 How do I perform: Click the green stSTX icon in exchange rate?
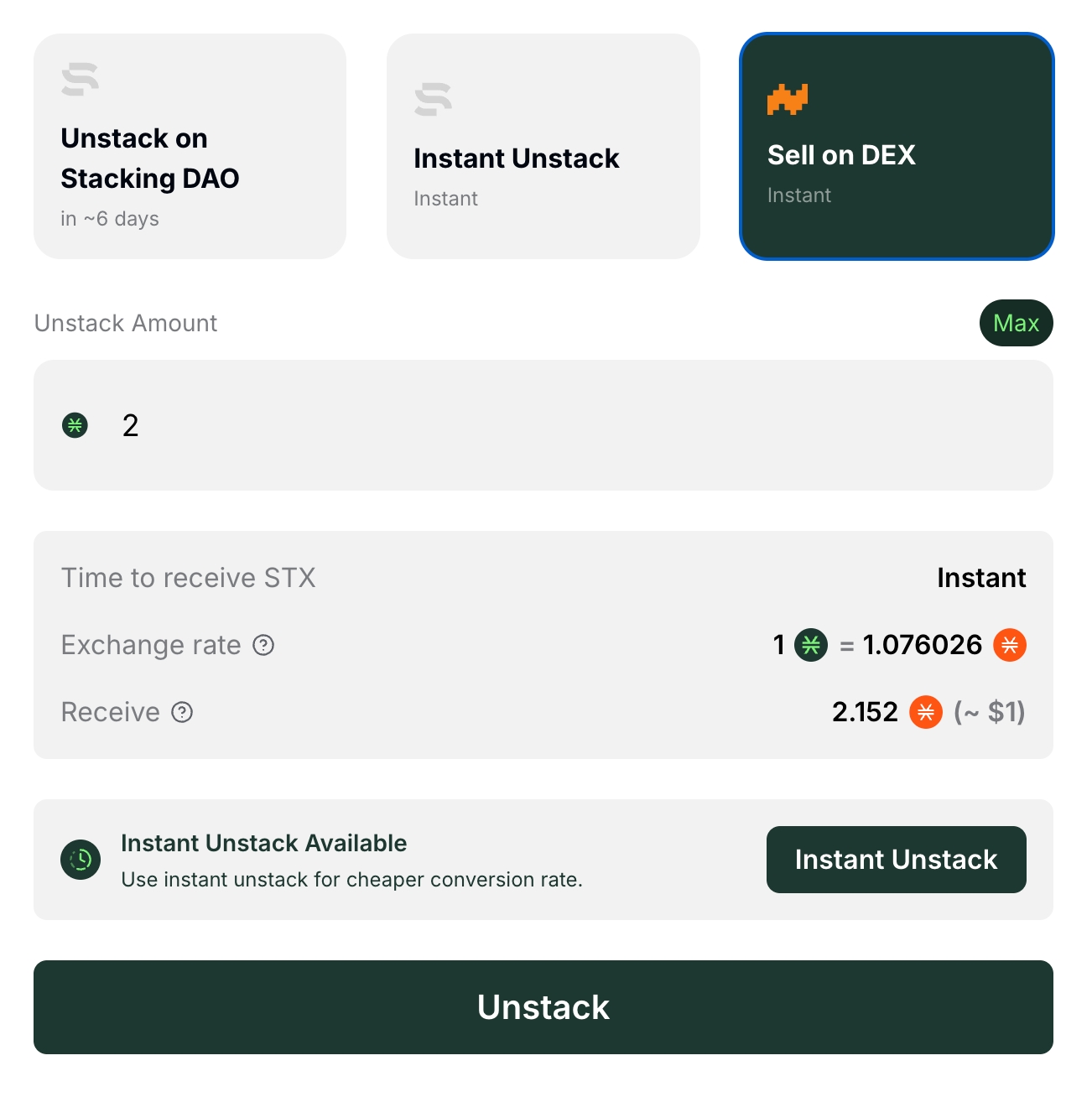click(811, 645)
